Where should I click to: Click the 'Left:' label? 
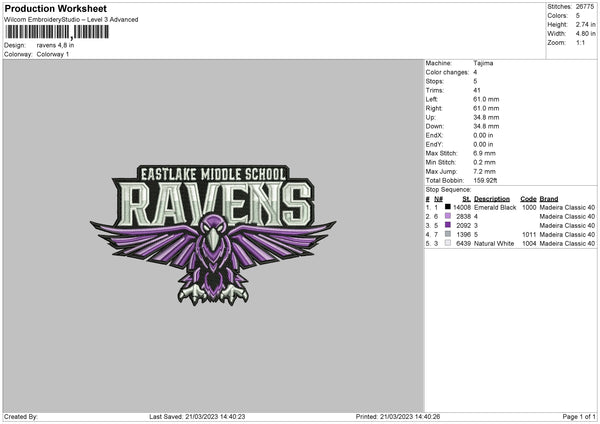pyautogui.click(x=431, y=99)
